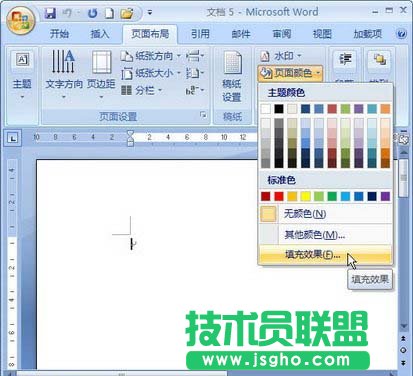Switch to the 邮件 tab
413x376 pixels.
[x=241, y=34]
